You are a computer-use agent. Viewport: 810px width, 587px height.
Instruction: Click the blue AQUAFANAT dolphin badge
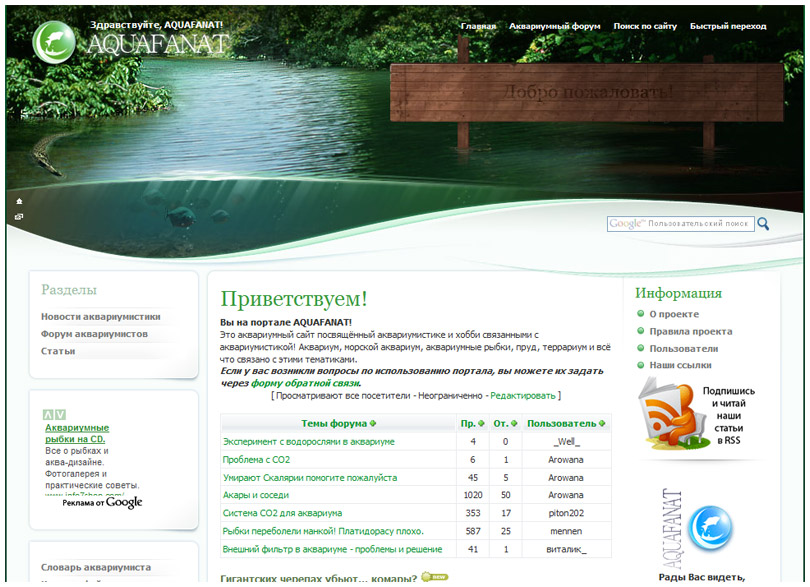(x=711, y=528)
